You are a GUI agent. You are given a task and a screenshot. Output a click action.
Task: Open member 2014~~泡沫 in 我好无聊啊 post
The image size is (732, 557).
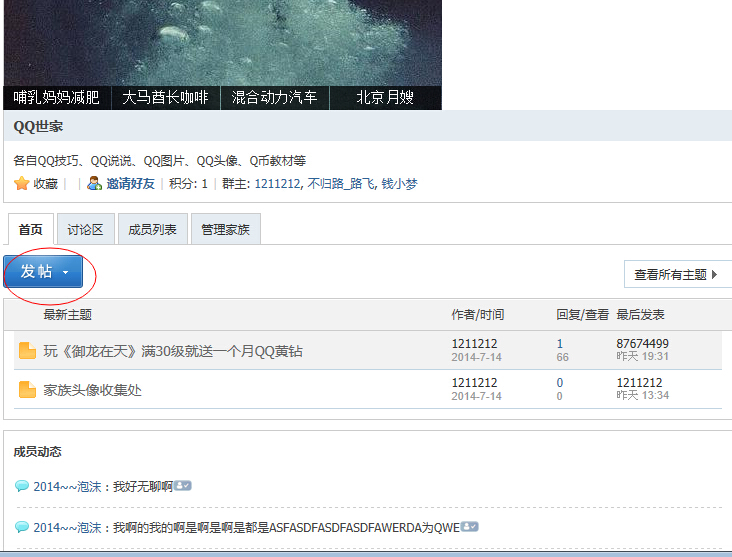pos(67,486)
